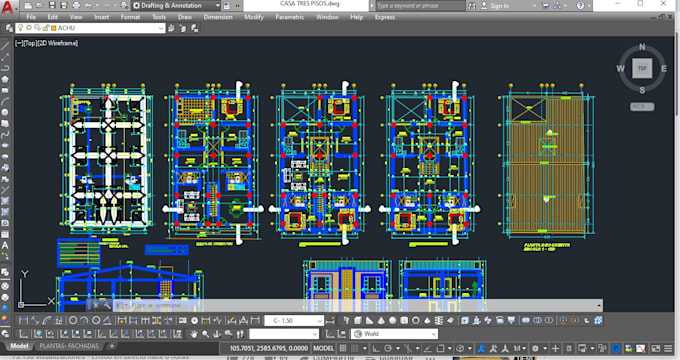680x360 pixels.
Task: Choose the Radius dimension circle icon
Action: 73,321
